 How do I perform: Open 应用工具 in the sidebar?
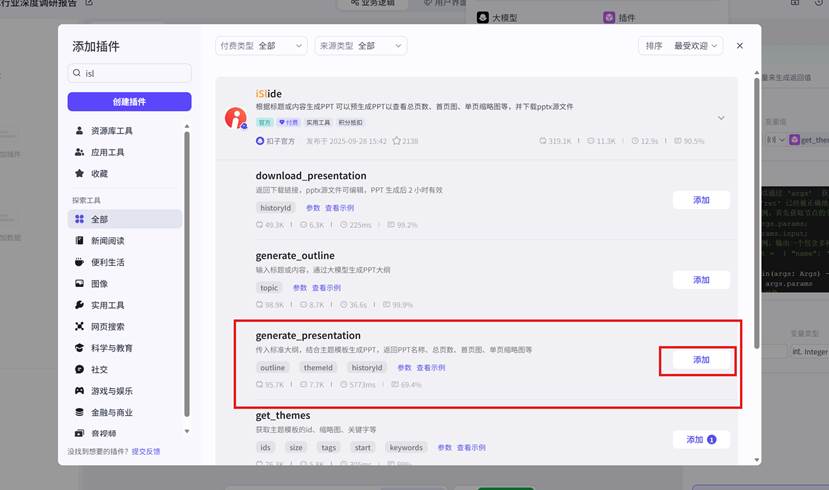[x=125, y=152]
